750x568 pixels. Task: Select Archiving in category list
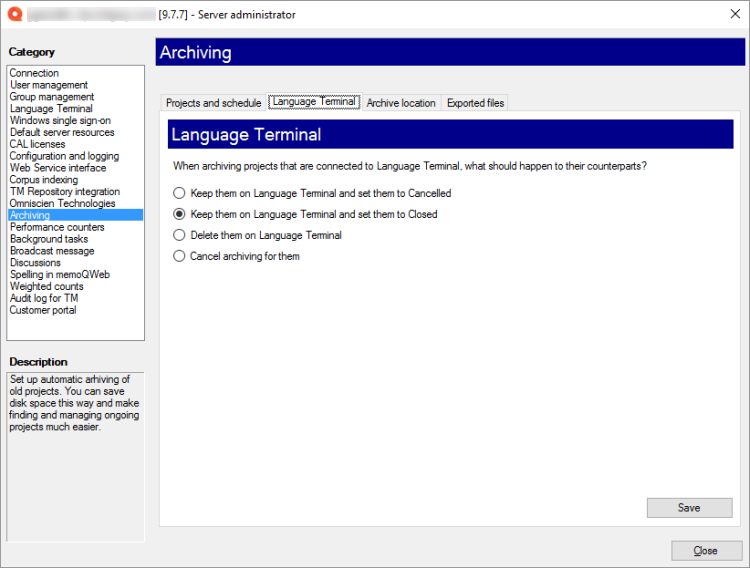coord(76,215)
